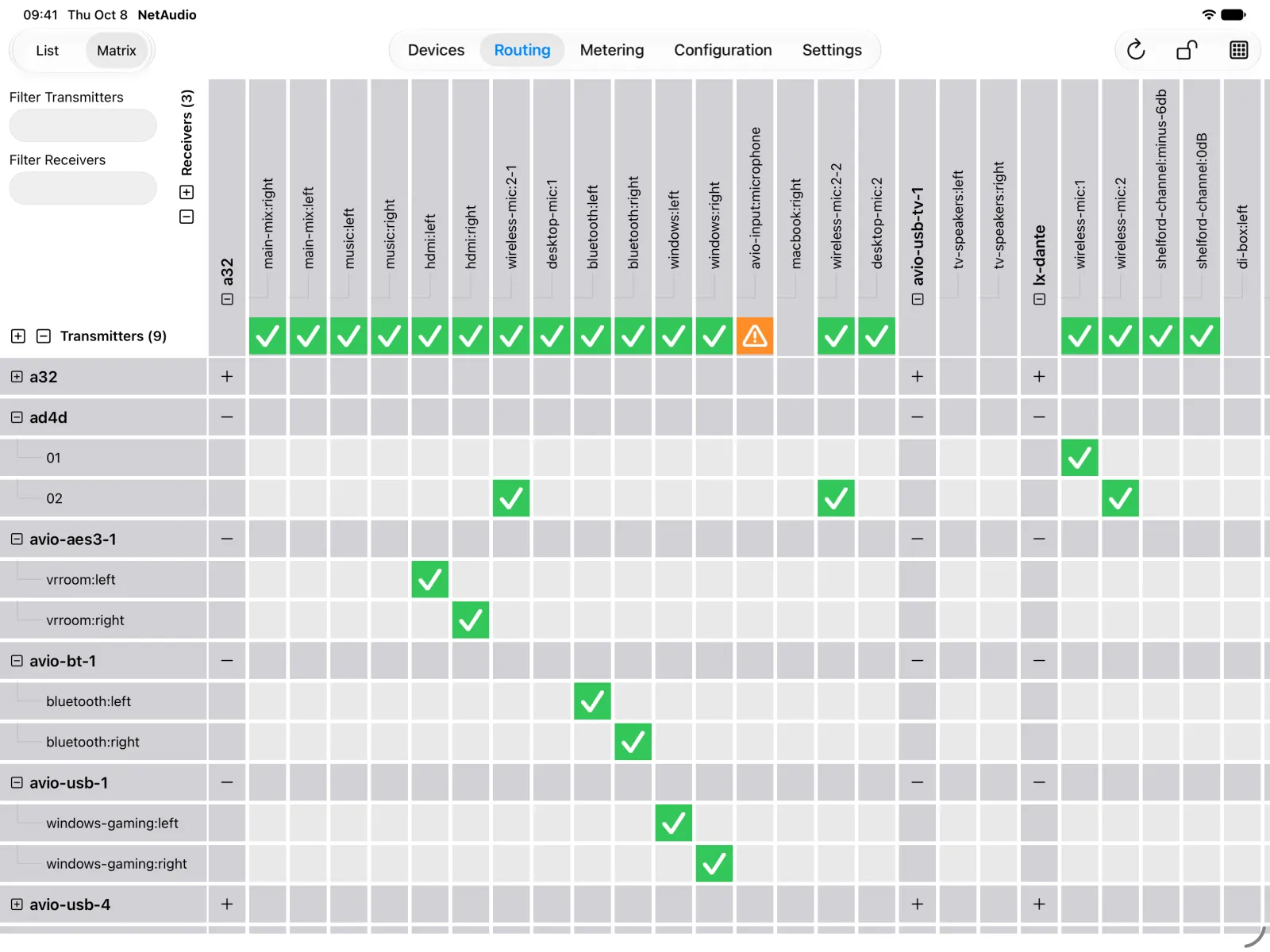Toggle ad4d 02 to wireless-mic:2-2 routing
Viewport: 1270px width, 952px height.
pos(836,499)
